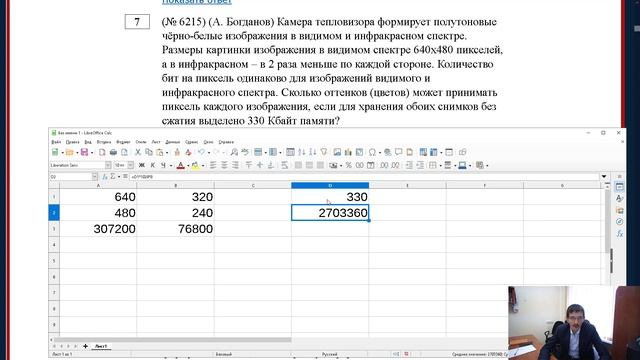The image size is (640, 360).
Task: Open the Файл menu
Action: (x=56, y=142)
